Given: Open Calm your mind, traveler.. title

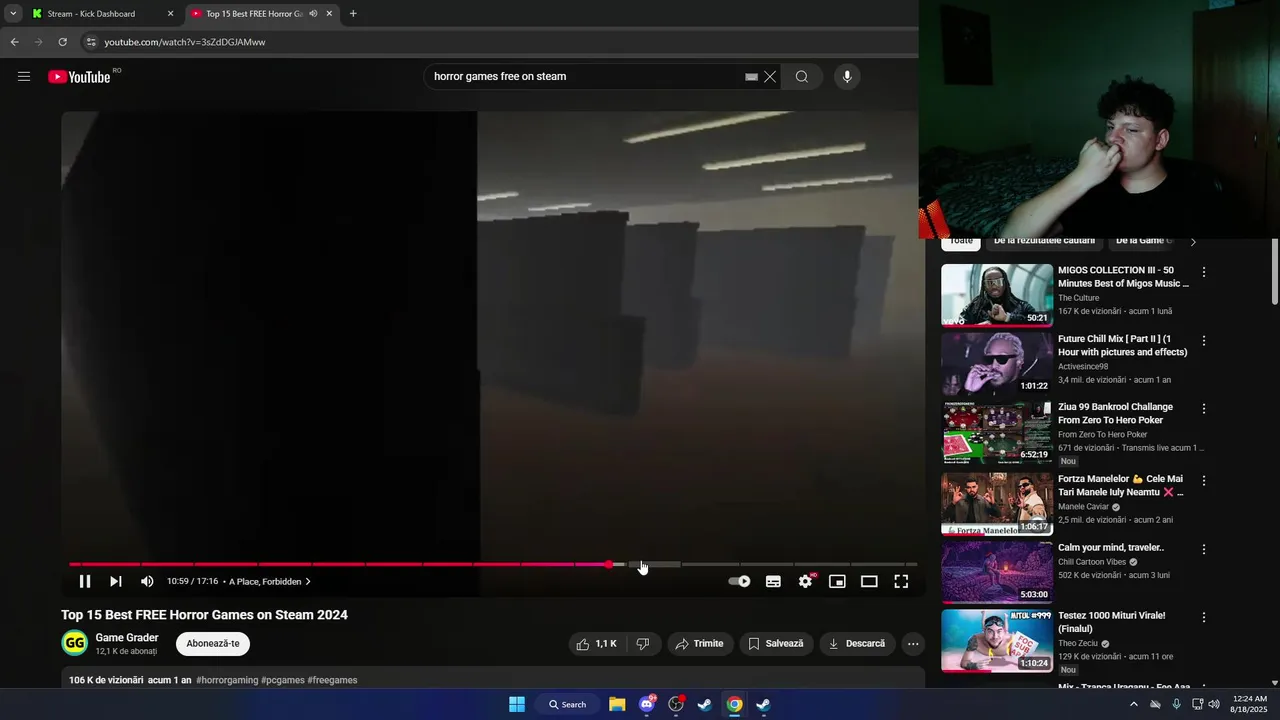Looking at the screenshot, I should [1111, 548].
